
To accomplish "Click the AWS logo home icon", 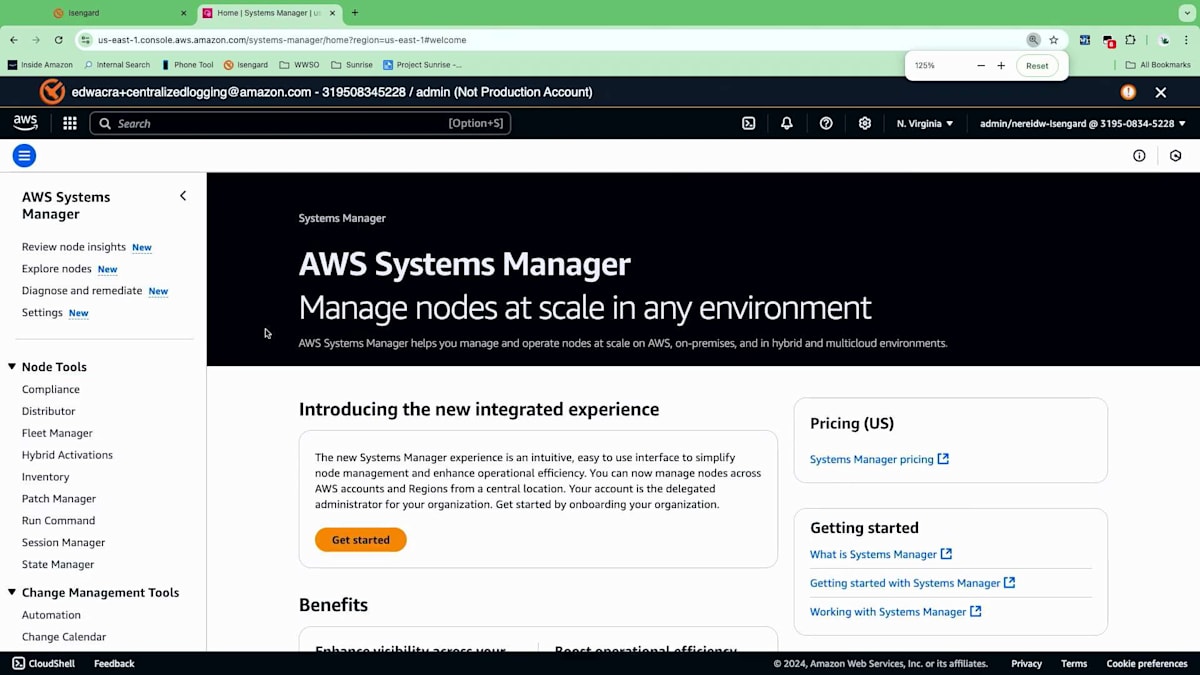I will [25, 123].
